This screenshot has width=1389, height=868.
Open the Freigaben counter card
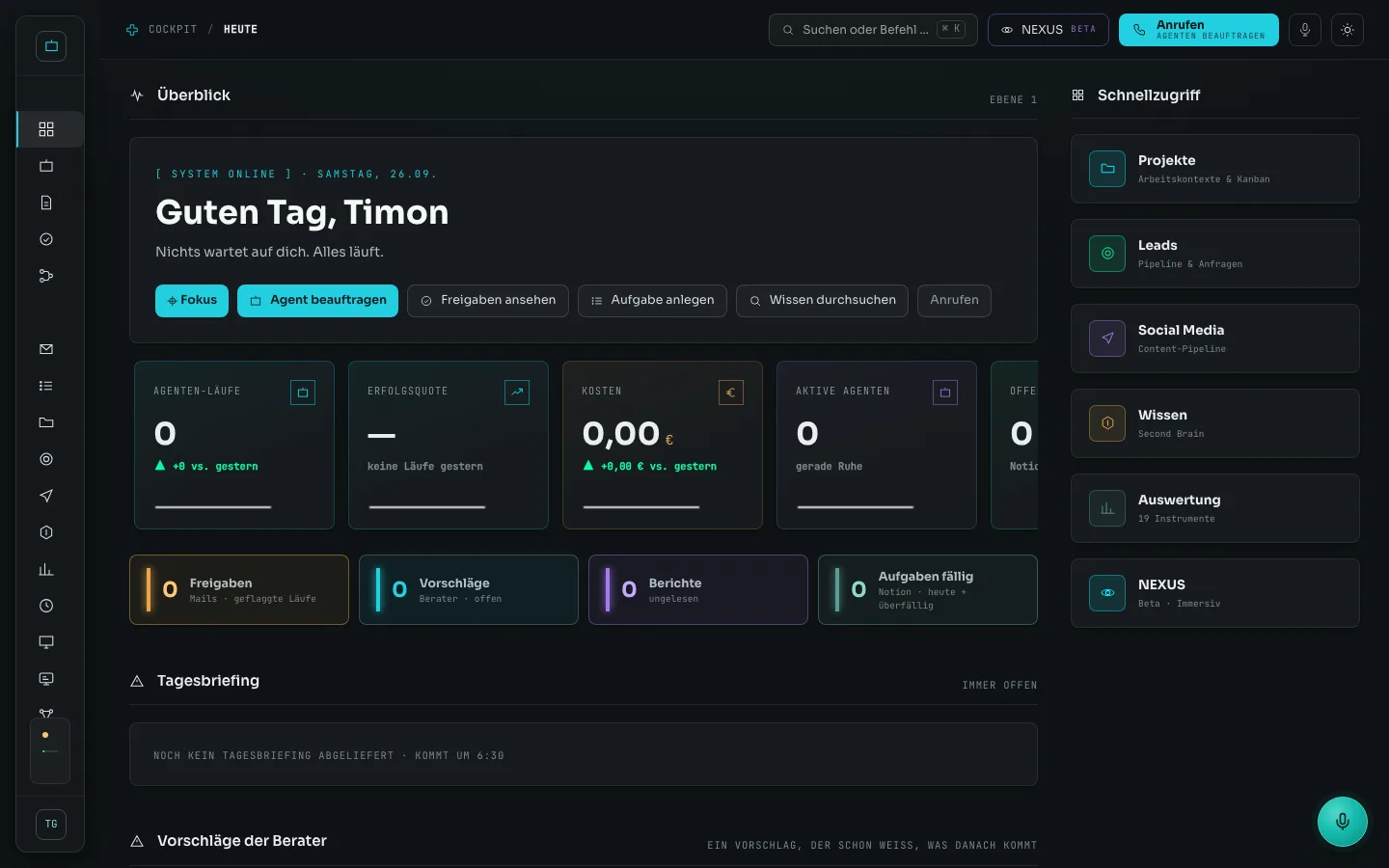tap(239, 589)
